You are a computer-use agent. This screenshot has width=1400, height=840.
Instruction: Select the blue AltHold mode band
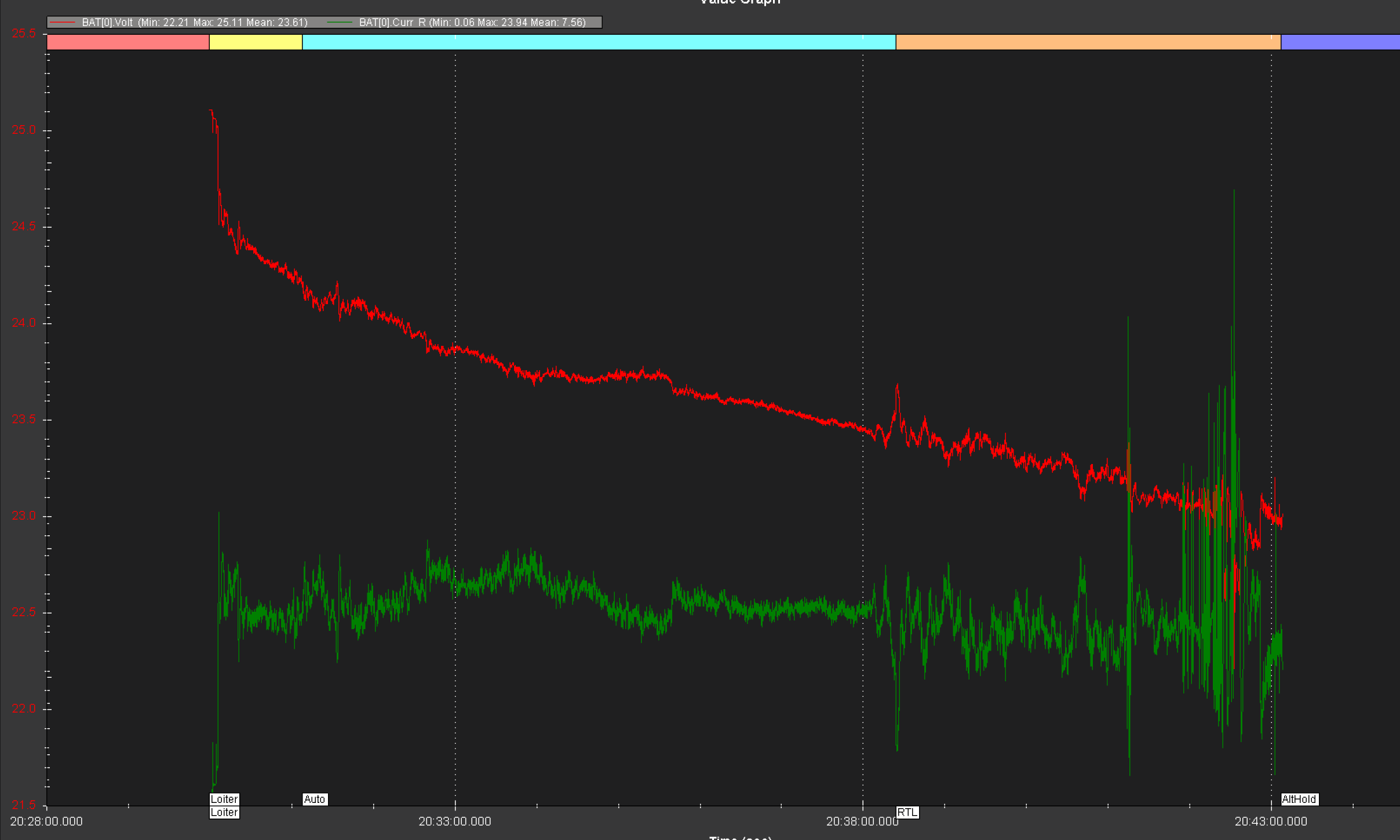point(1340,42)
